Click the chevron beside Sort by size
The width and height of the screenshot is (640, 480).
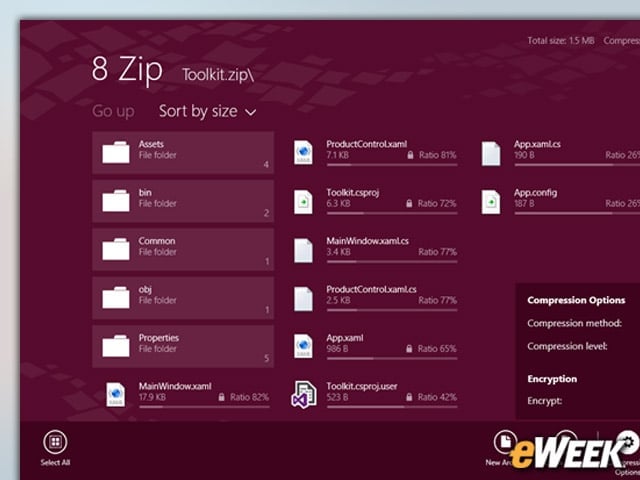tap(251, 112)
